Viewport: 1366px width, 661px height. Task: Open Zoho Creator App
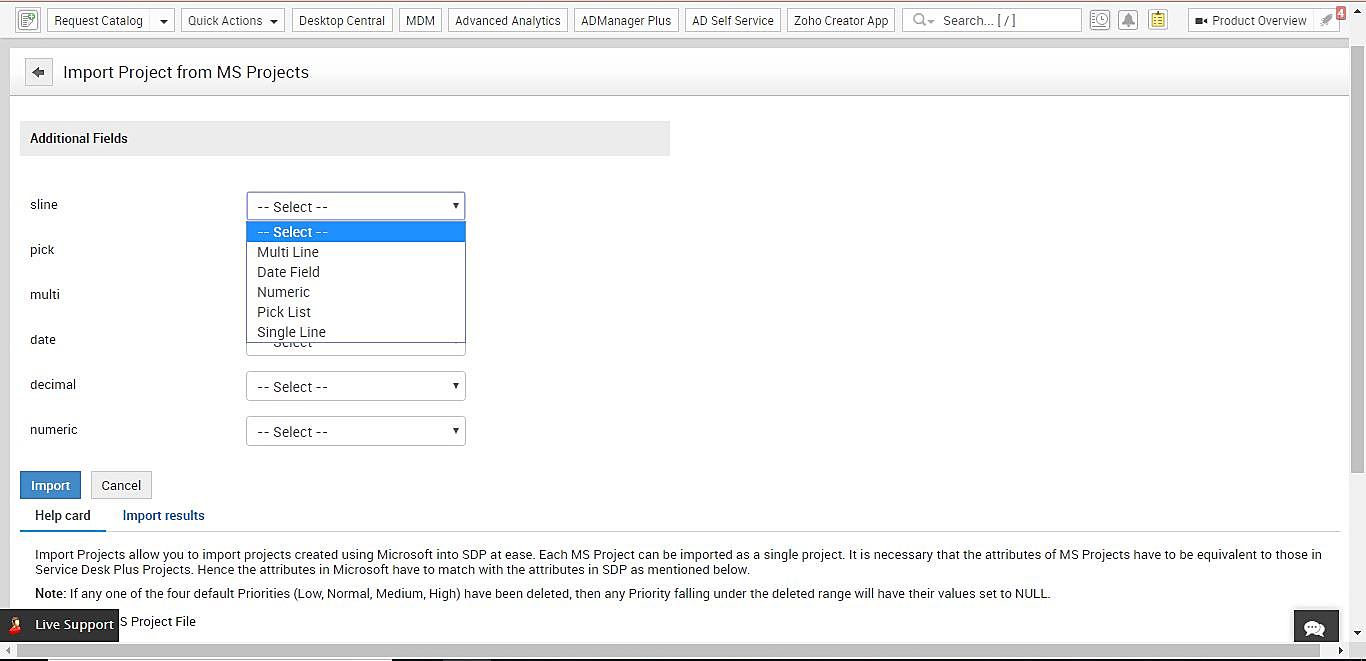pos(841,20)
